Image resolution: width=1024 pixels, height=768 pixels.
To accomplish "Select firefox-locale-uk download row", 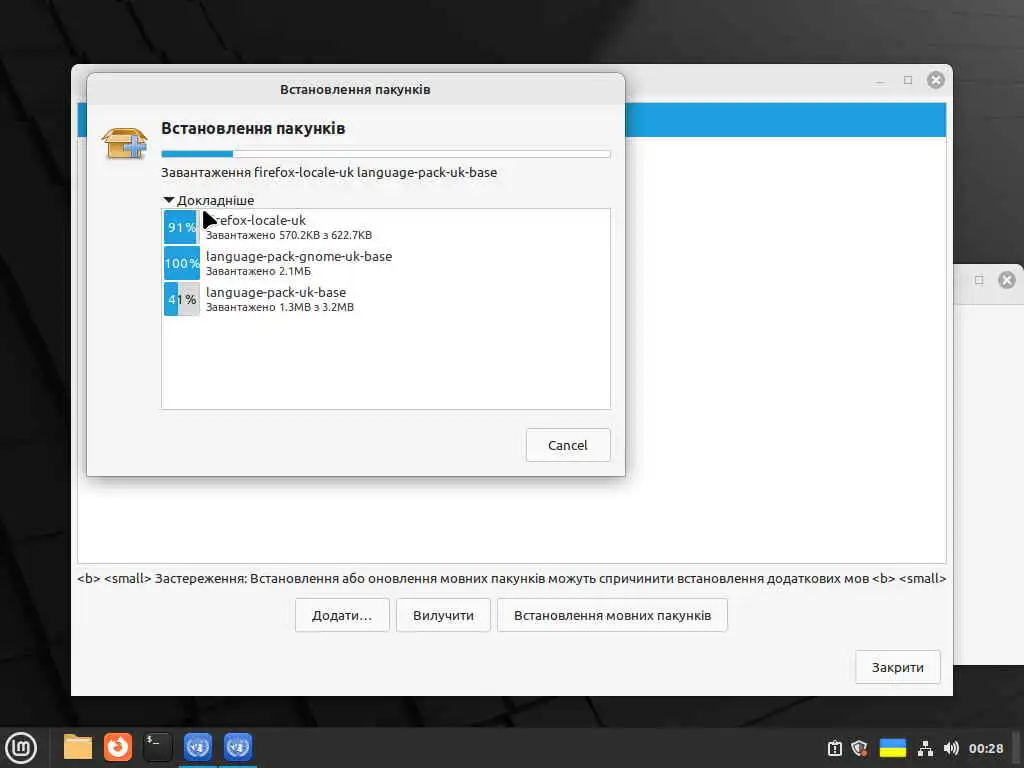I will 385,227.
